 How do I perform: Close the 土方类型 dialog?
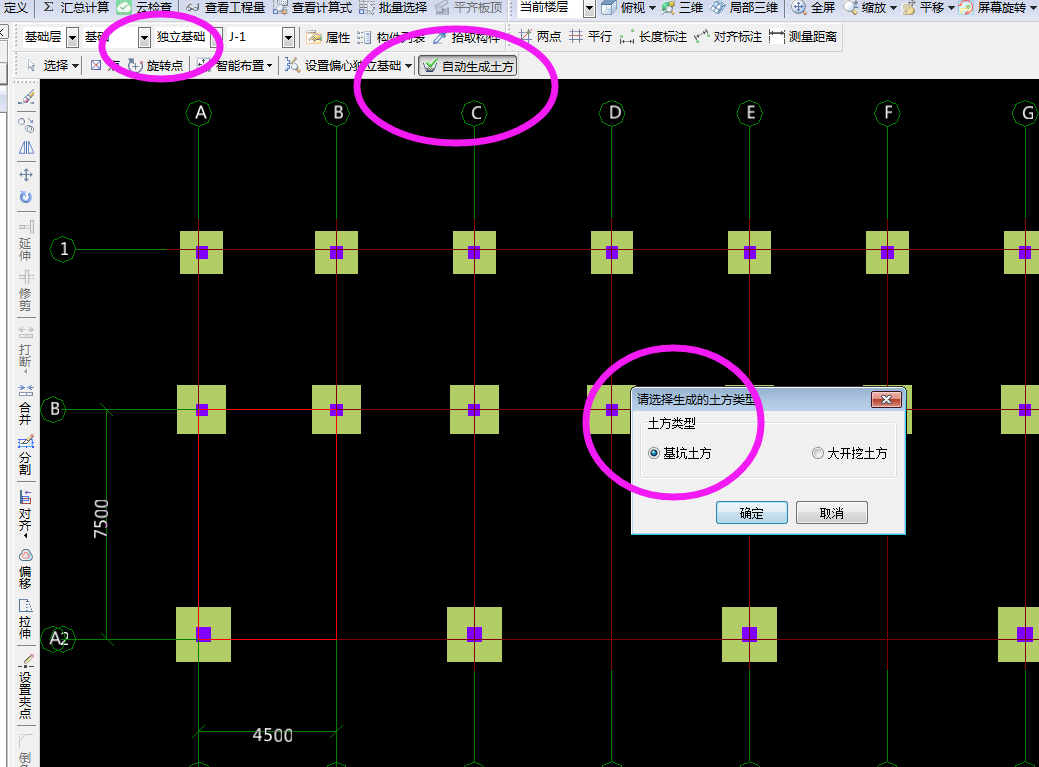coord(886,399)
